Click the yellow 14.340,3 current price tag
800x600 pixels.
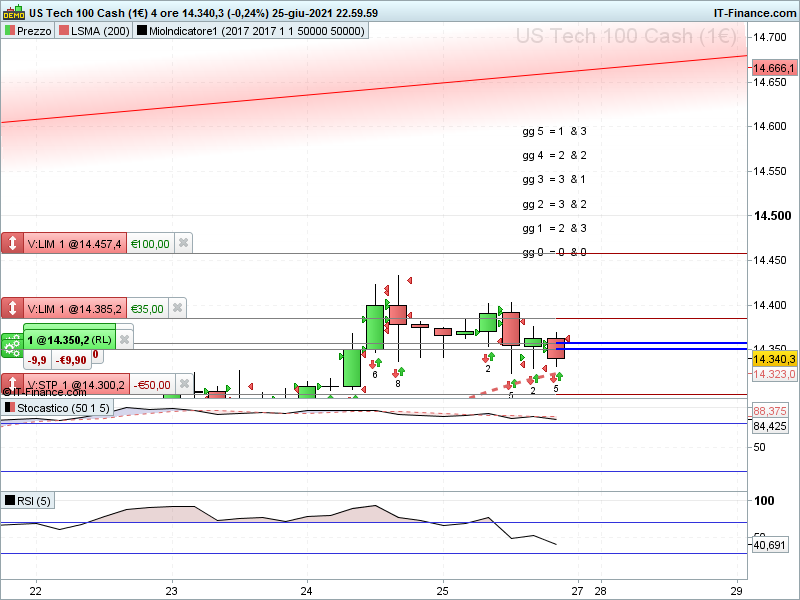[x=774, y=359]
